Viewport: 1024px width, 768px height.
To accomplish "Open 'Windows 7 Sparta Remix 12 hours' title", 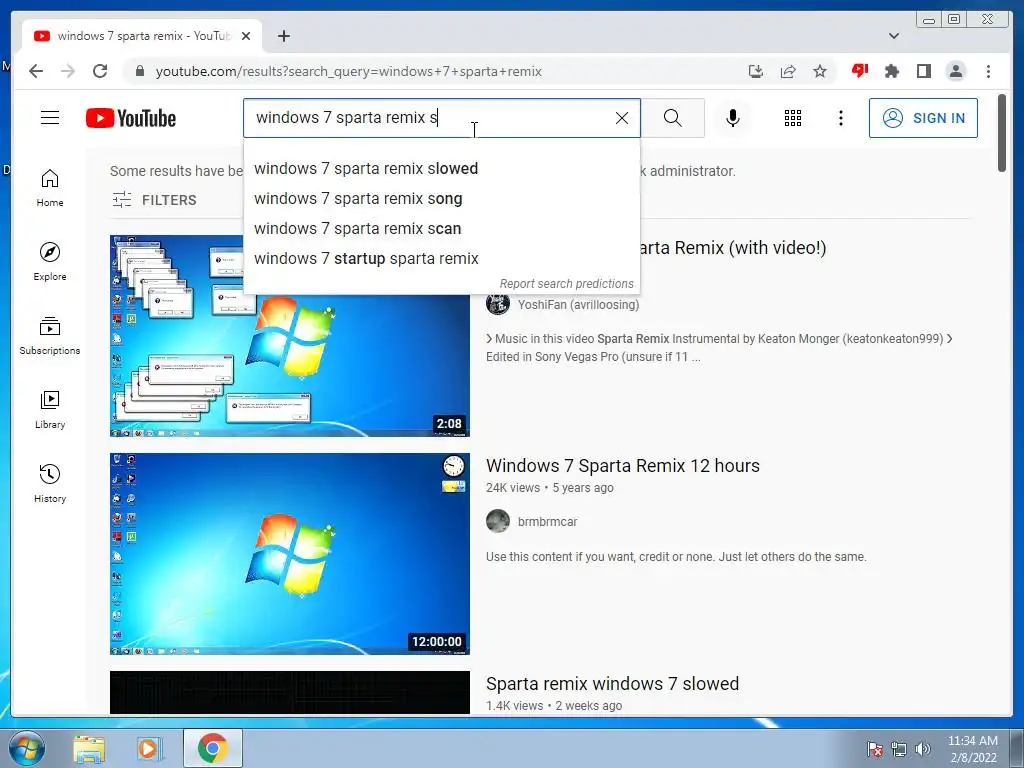I will 622,466.
